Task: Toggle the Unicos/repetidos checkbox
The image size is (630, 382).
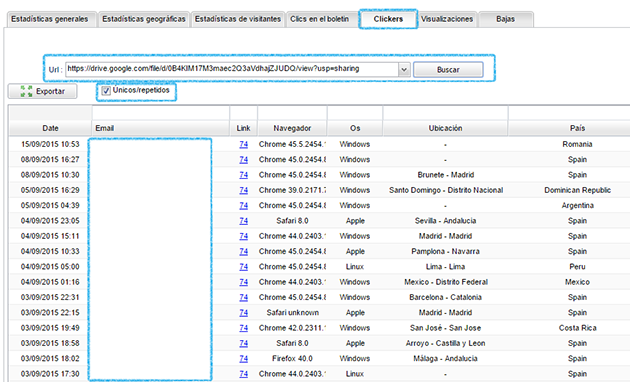Action: pos(106,91)
